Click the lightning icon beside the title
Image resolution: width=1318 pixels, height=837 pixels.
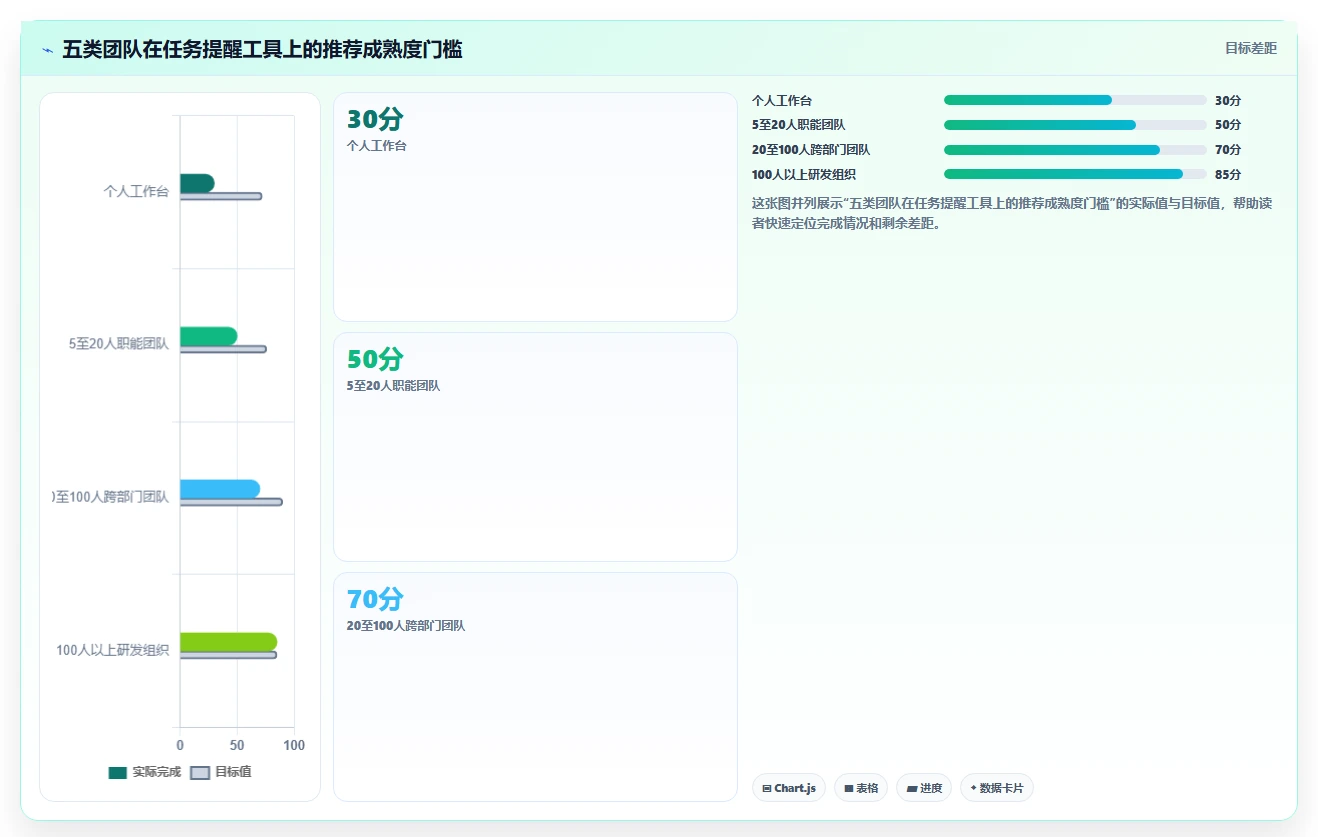[47, 50]
